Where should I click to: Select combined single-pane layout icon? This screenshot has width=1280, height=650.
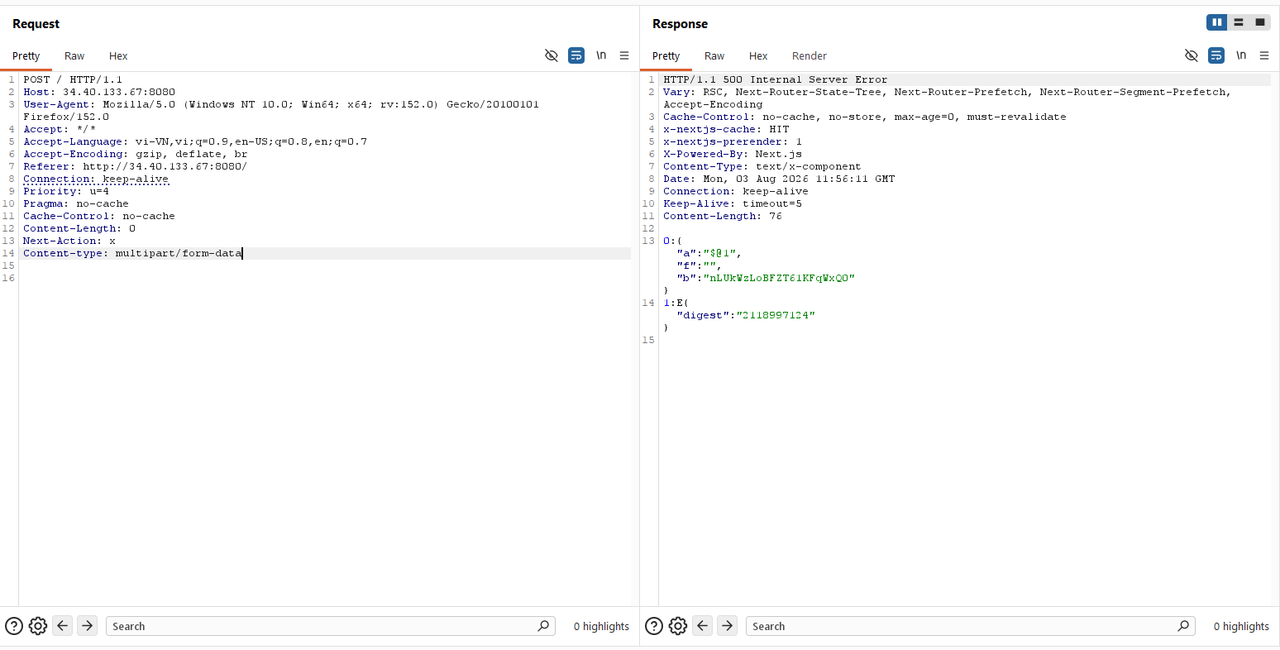point(1259,22)
